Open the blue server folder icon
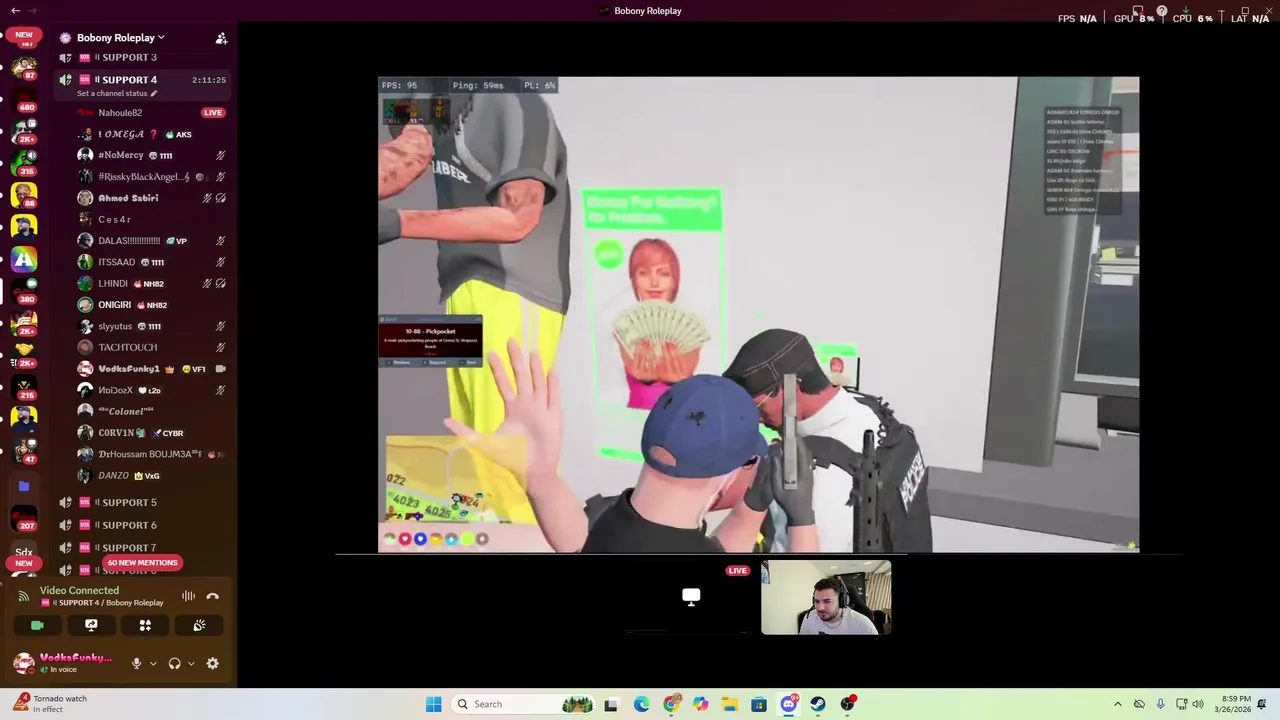Viewport: 1280px width, 720px height. [x=24, y=486]
